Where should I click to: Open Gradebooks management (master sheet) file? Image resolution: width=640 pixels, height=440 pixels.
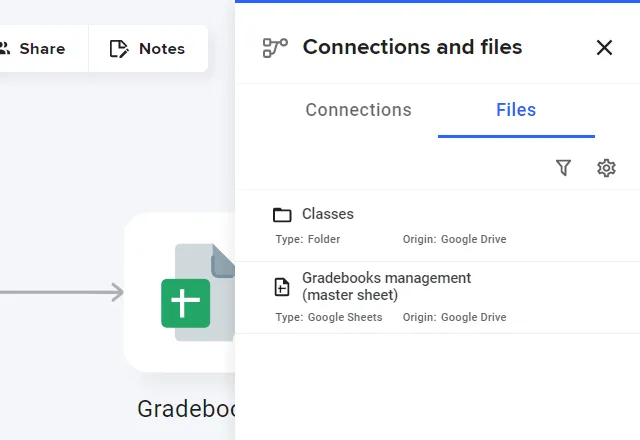(x=438, y=298)
